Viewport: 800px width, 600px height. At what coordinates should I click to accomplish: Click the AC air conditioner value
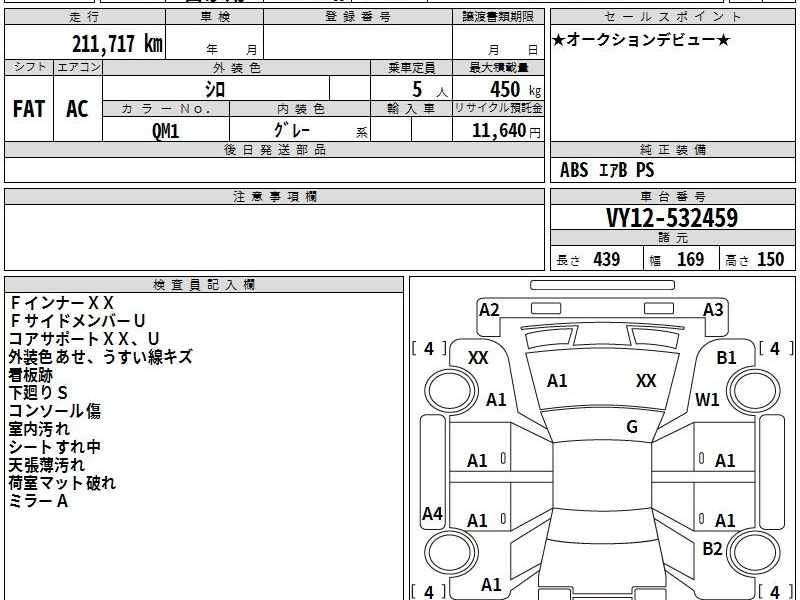pos(77,109)
